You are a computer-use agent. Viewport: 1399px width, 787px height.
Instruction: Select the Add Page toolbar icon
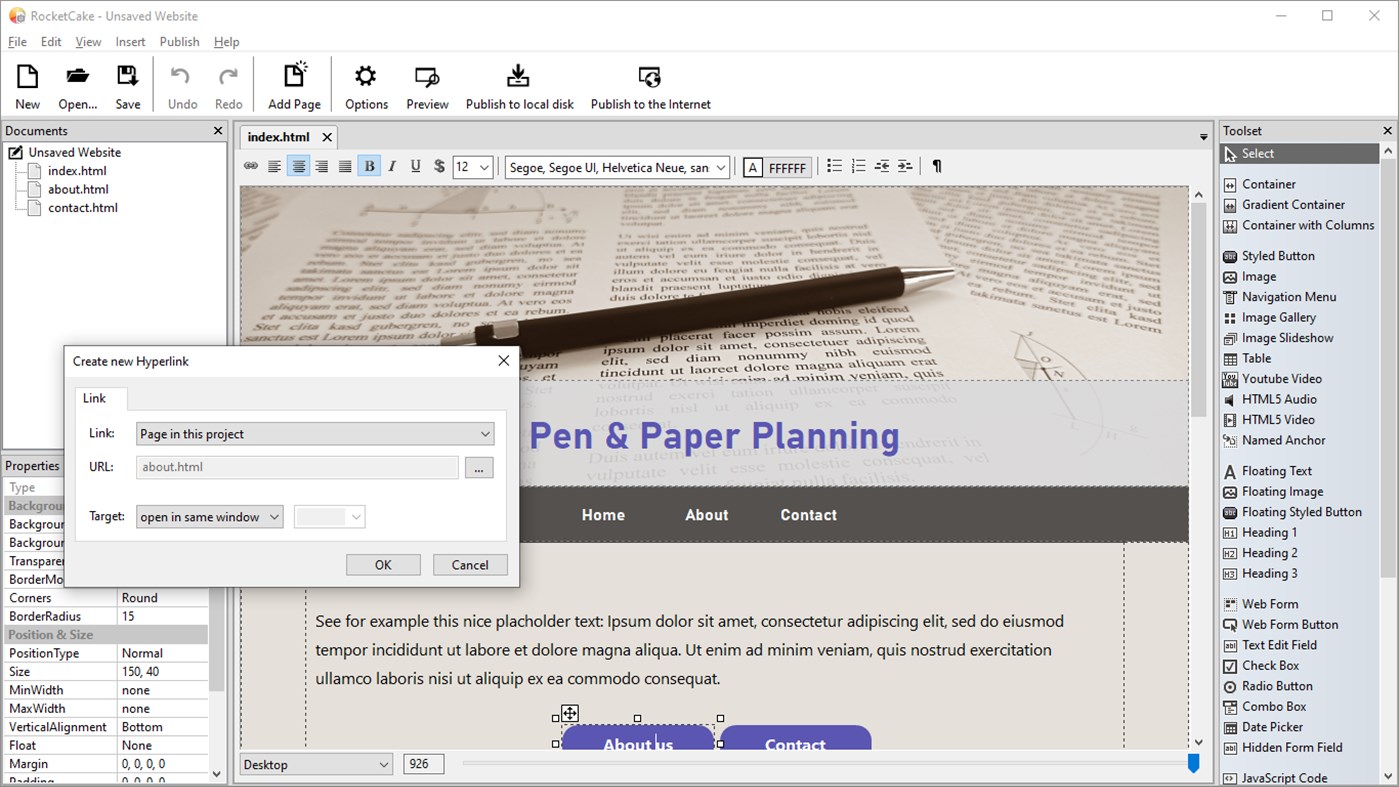point(293,84)
